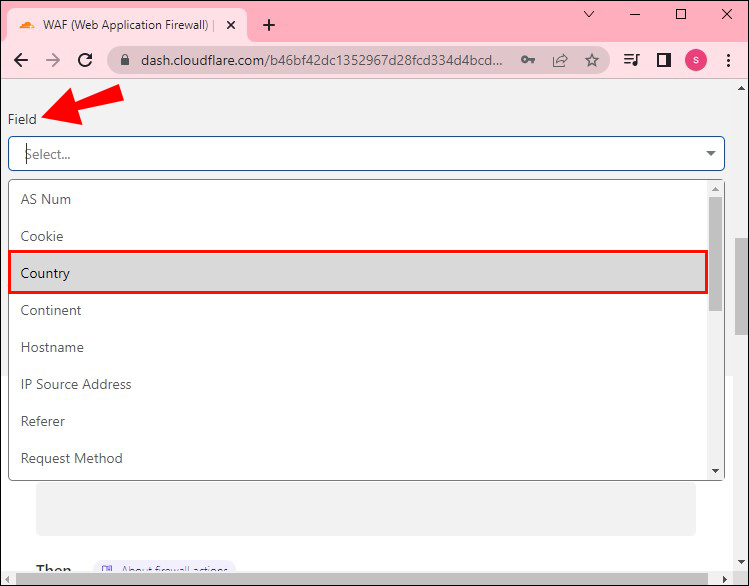This screenshot has width=749, height=586.
Task: Bookmark this page with the star
Action: pos(591,60)
